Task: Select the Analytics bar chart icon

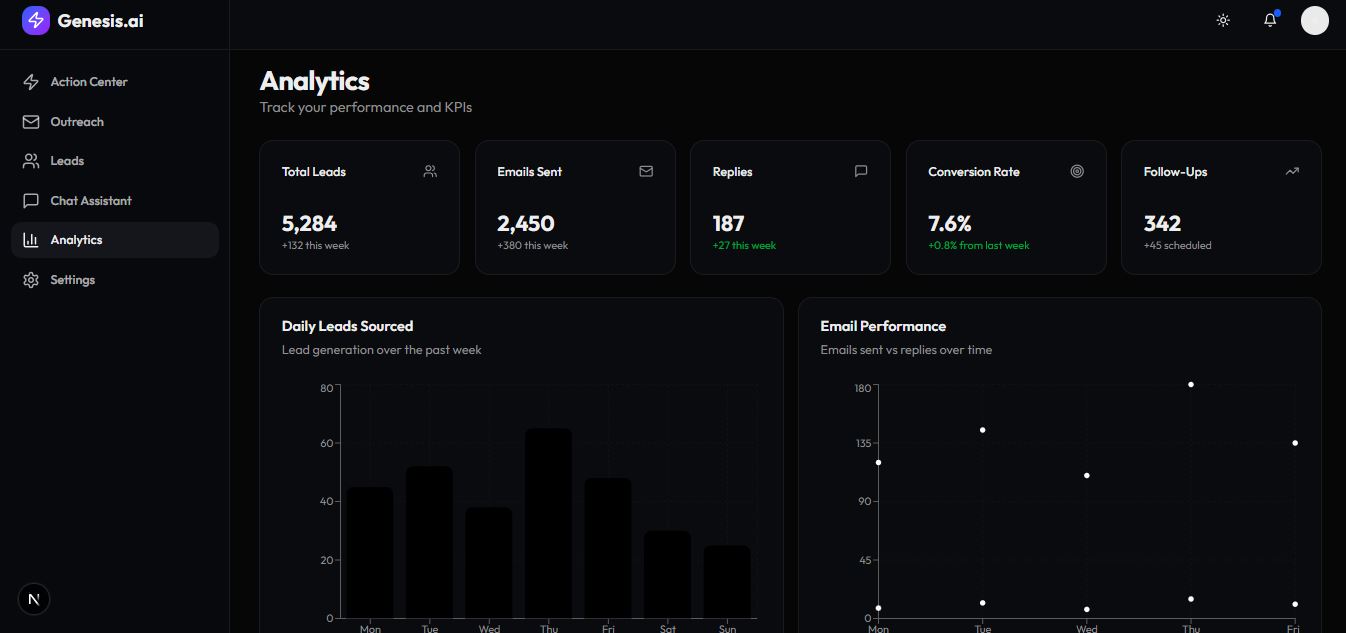Action: [31, 240]
